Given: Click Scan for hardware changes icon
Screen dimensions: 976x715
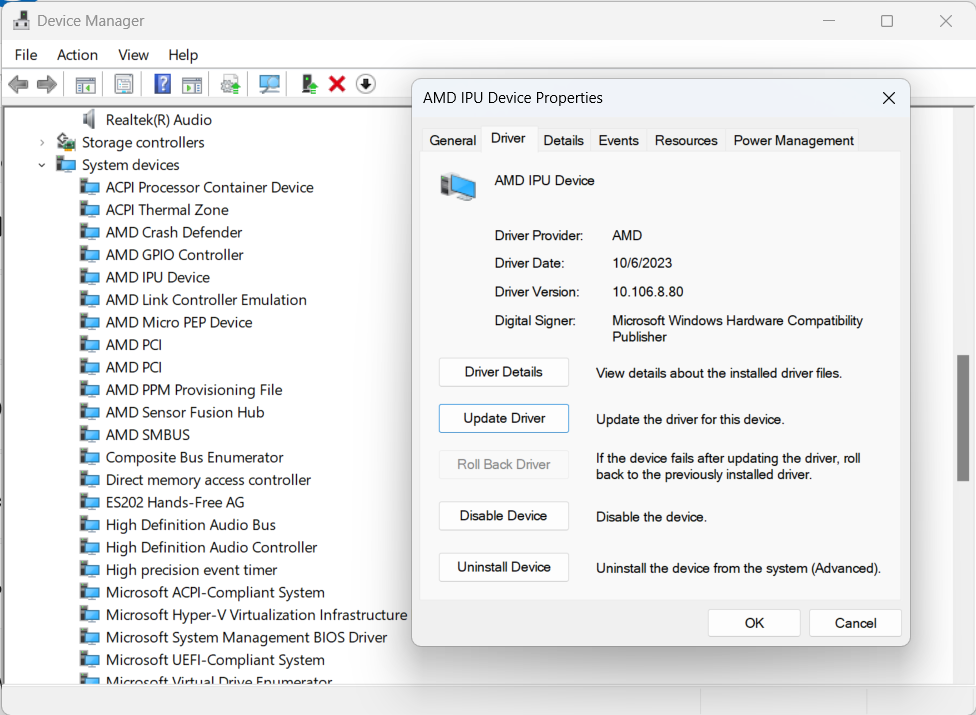Looking at the screenshot, I should tap(269, 84).
